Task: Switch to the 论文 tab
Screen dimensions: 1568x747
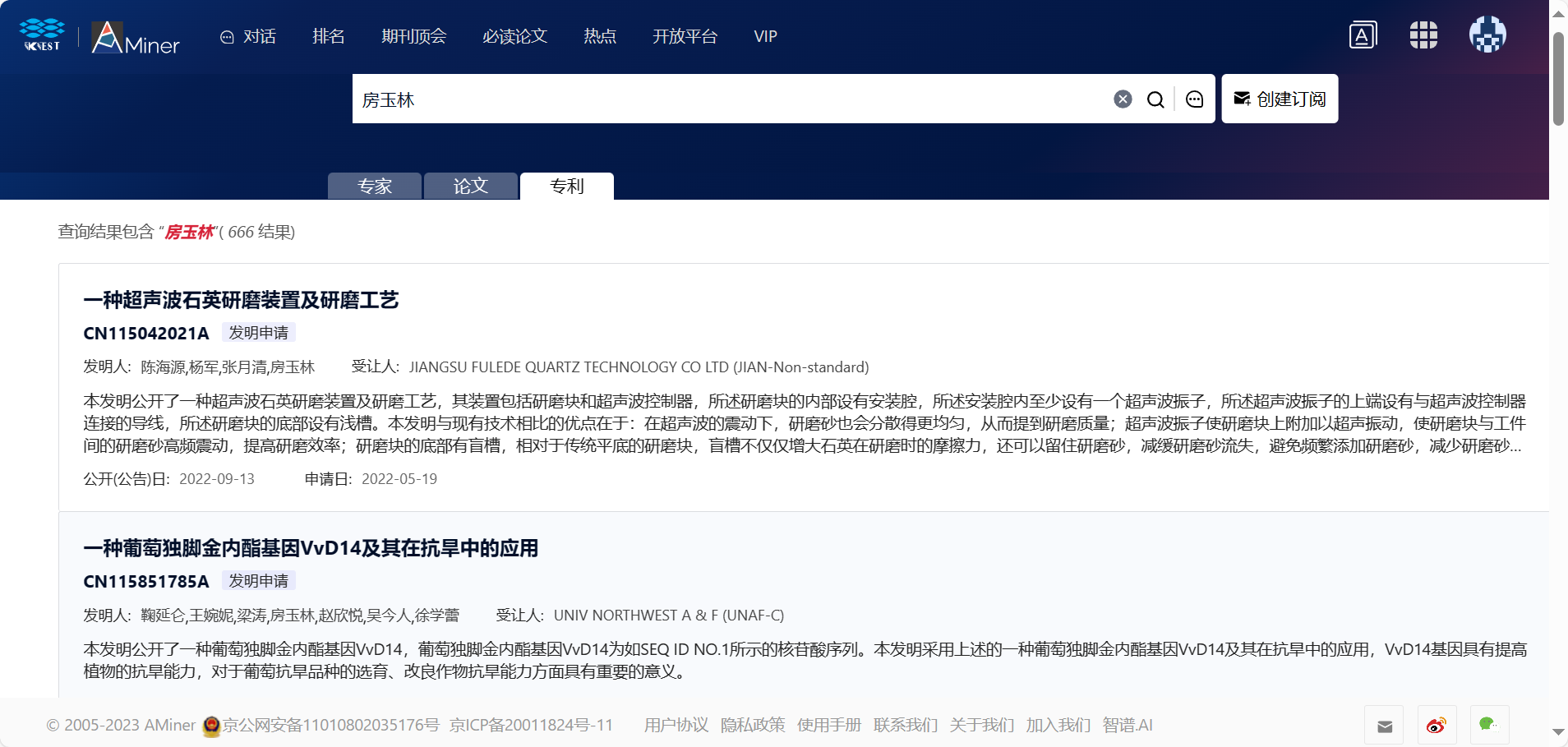Action: click(x=471, y=187)
